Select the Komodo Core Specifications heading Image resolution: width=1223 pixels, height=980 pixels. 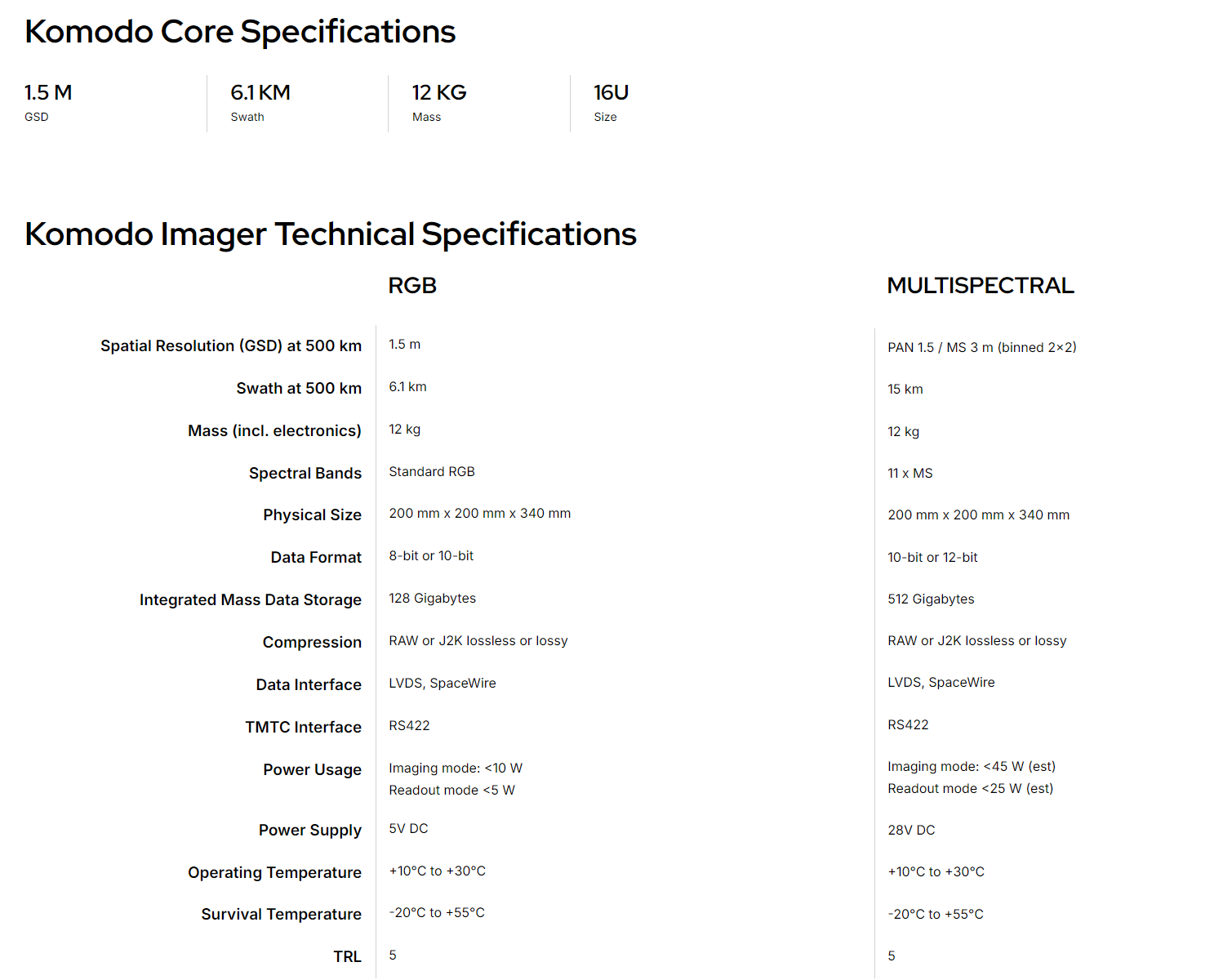click(240, 32)
